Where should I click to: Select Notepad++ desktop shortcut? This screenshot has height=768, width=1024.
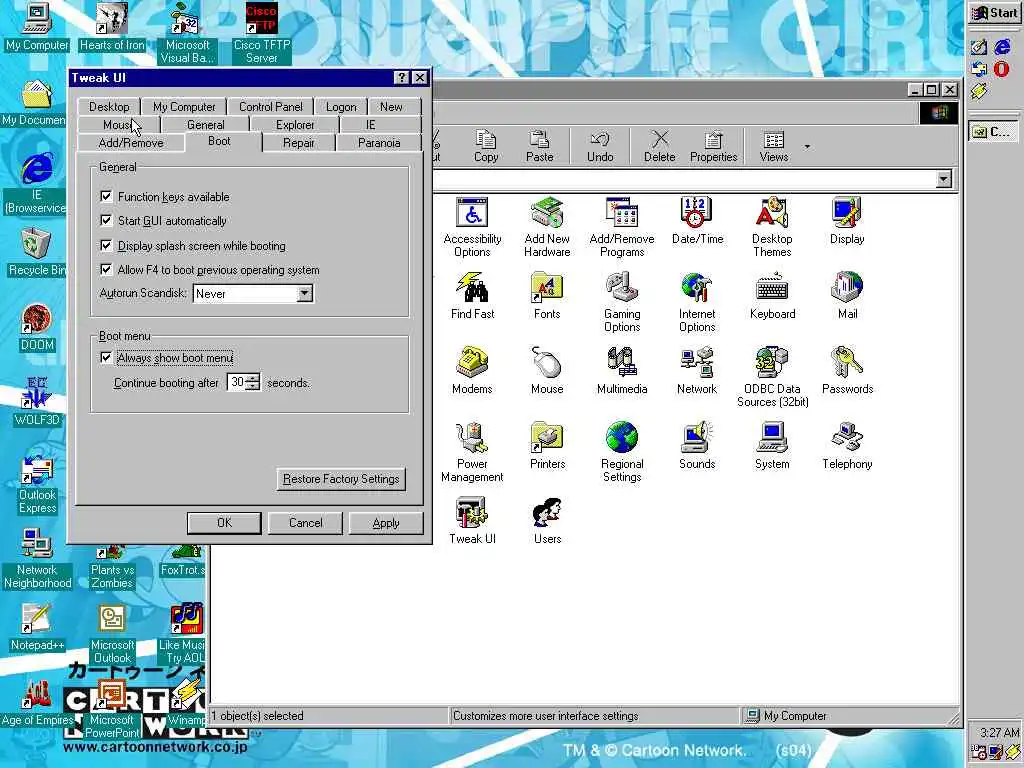[x=37, y=627]
